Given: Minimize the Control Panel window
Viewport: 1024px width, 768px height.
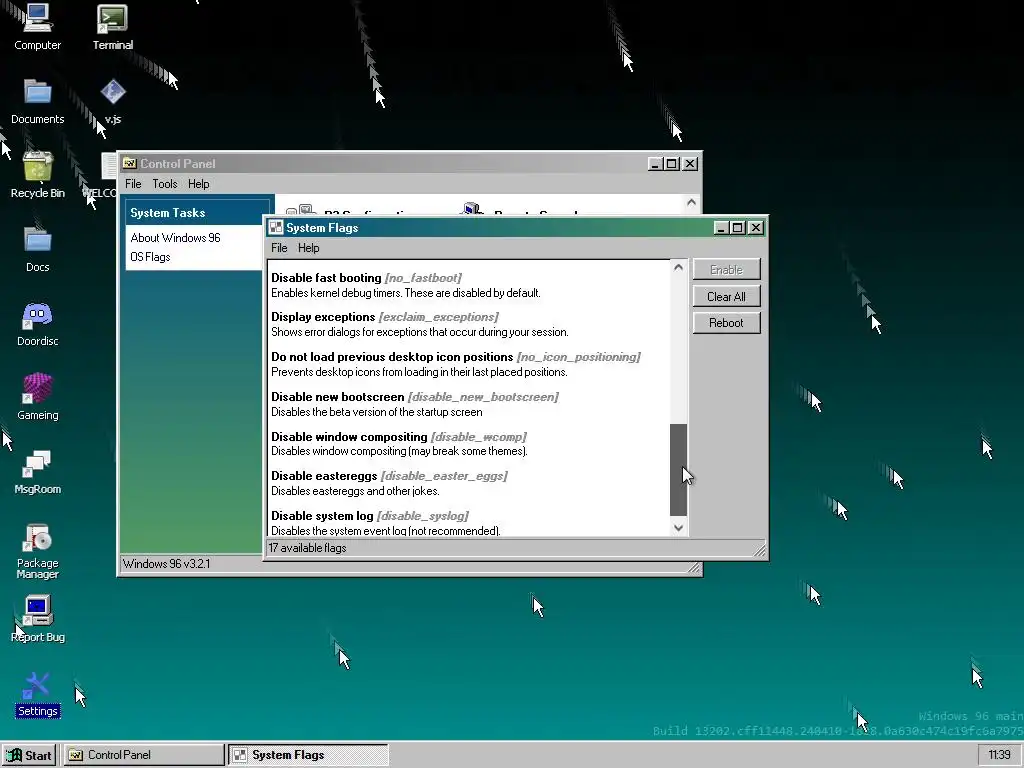Looking at the screenshot, I should pos(655,163).
